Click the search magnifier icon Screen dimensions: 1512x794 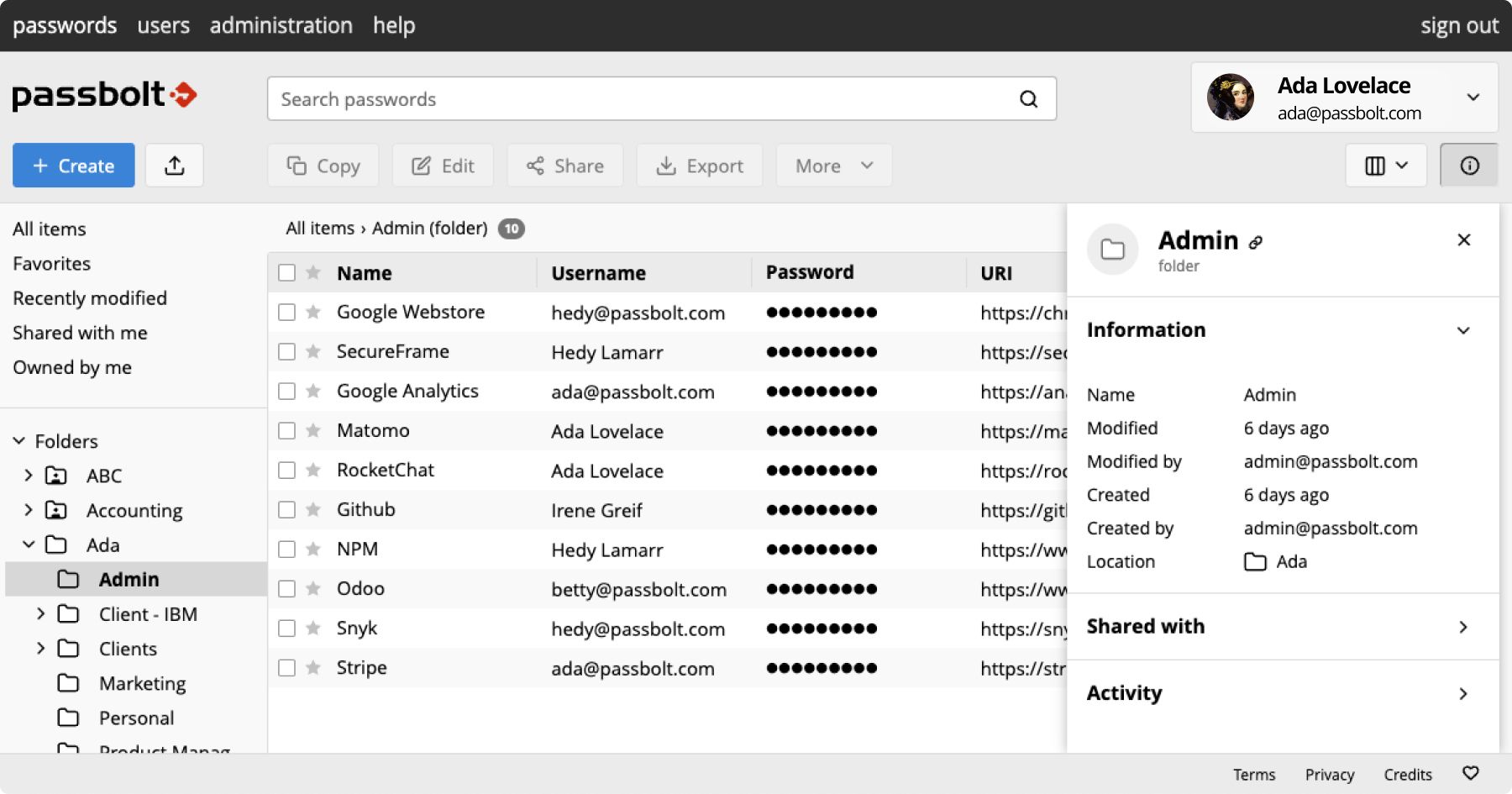[1028, 98]
